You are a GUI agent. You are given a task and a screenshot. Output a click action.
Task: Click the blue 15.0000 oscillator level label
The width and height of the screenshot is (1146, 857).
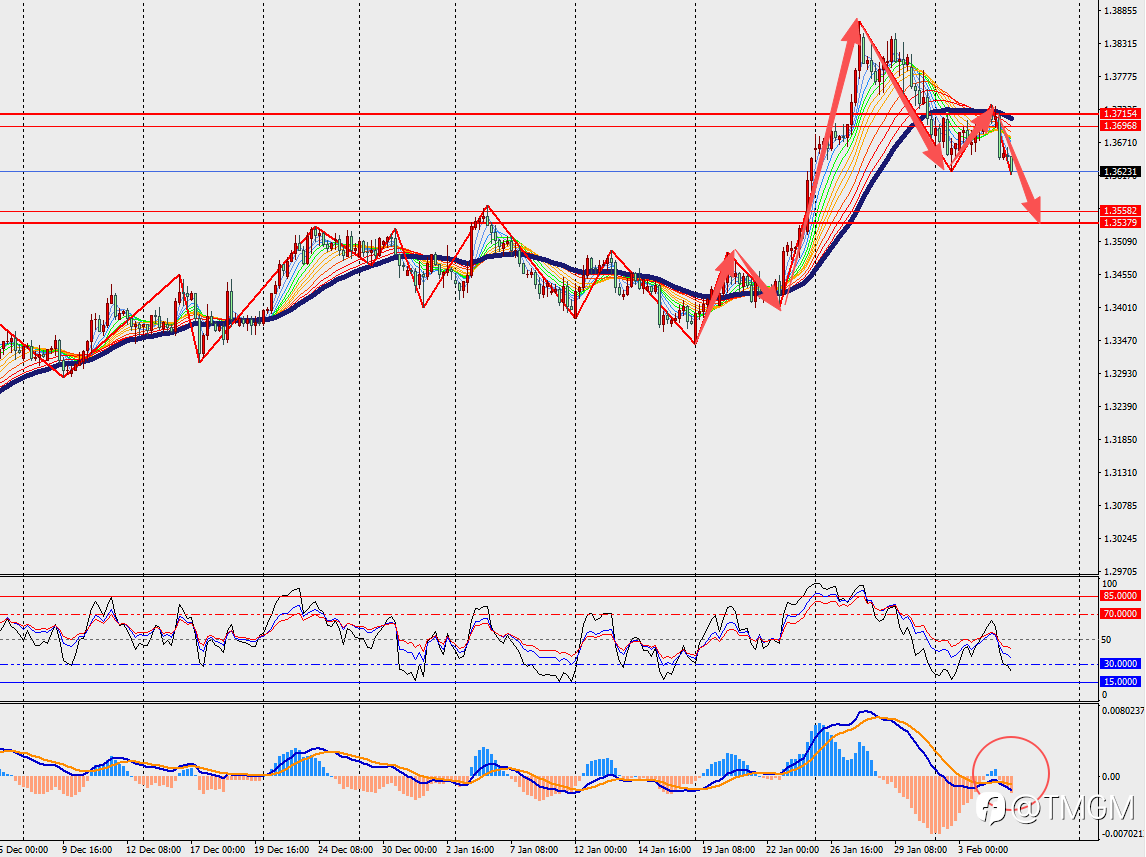point(1120,682)
